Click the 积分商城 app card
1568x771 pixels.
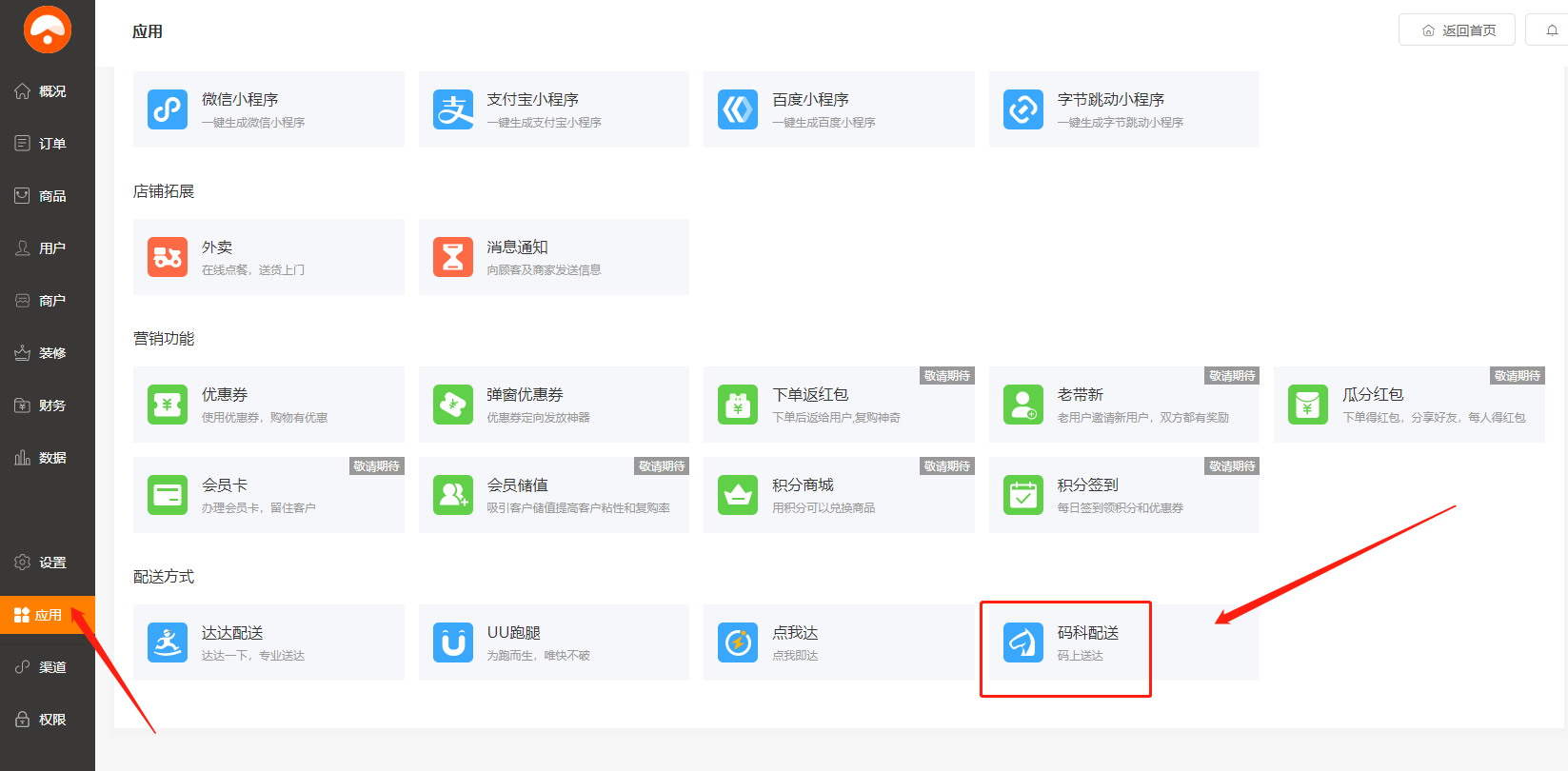pyautogui.click(x=838, y=495)
